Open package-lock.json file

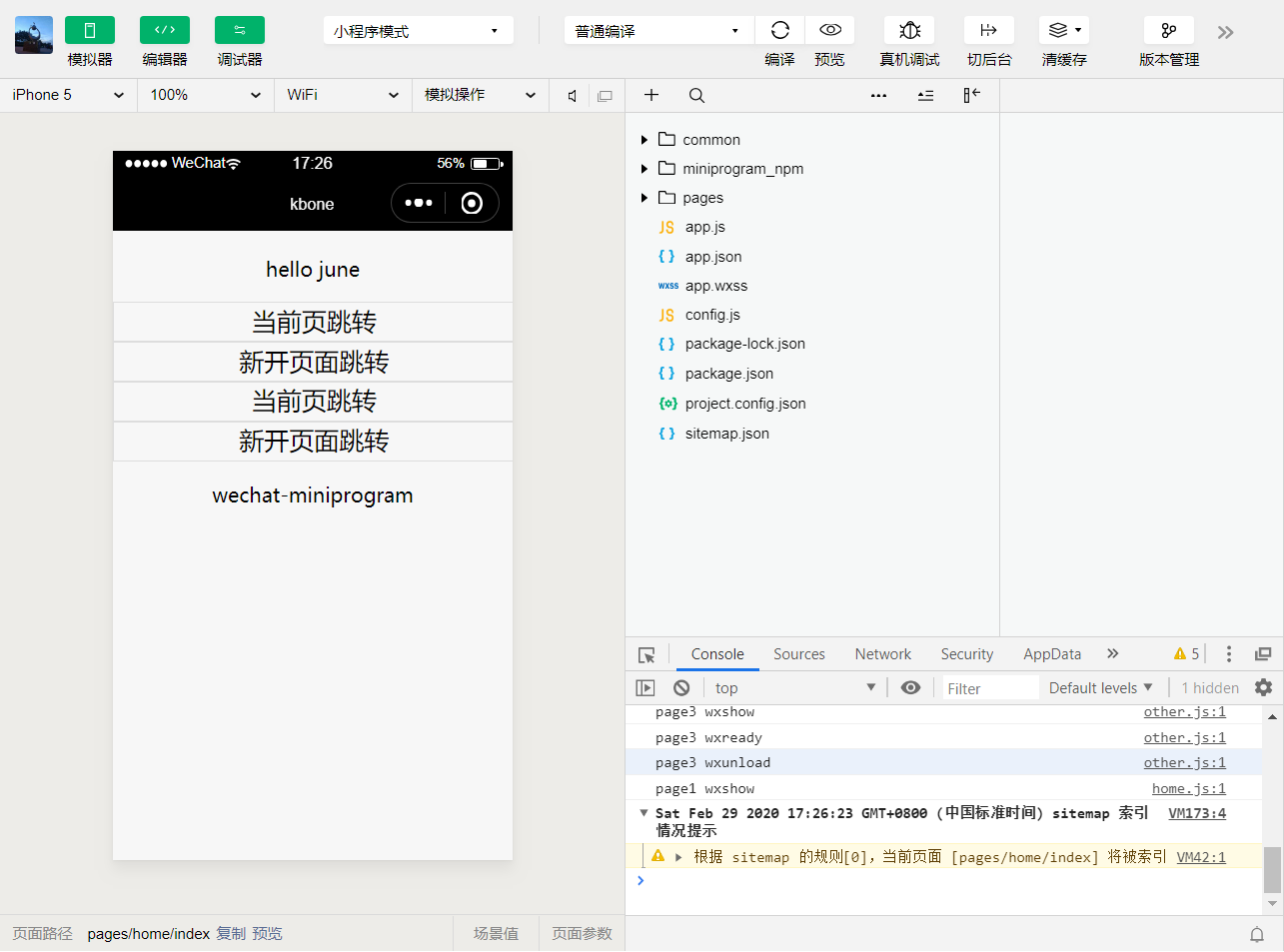click(x=745, y=344)
